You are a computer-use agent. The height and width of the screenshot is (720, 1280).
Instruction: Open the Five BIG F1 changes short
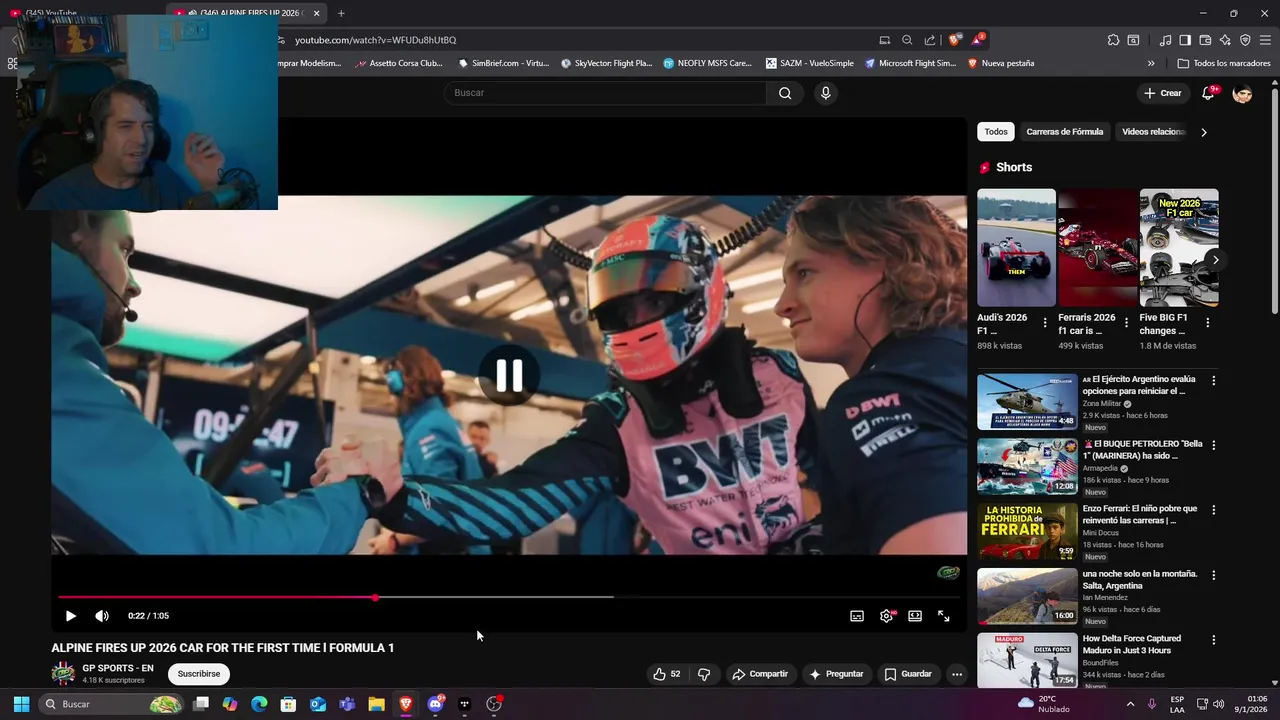[1179, 247]
